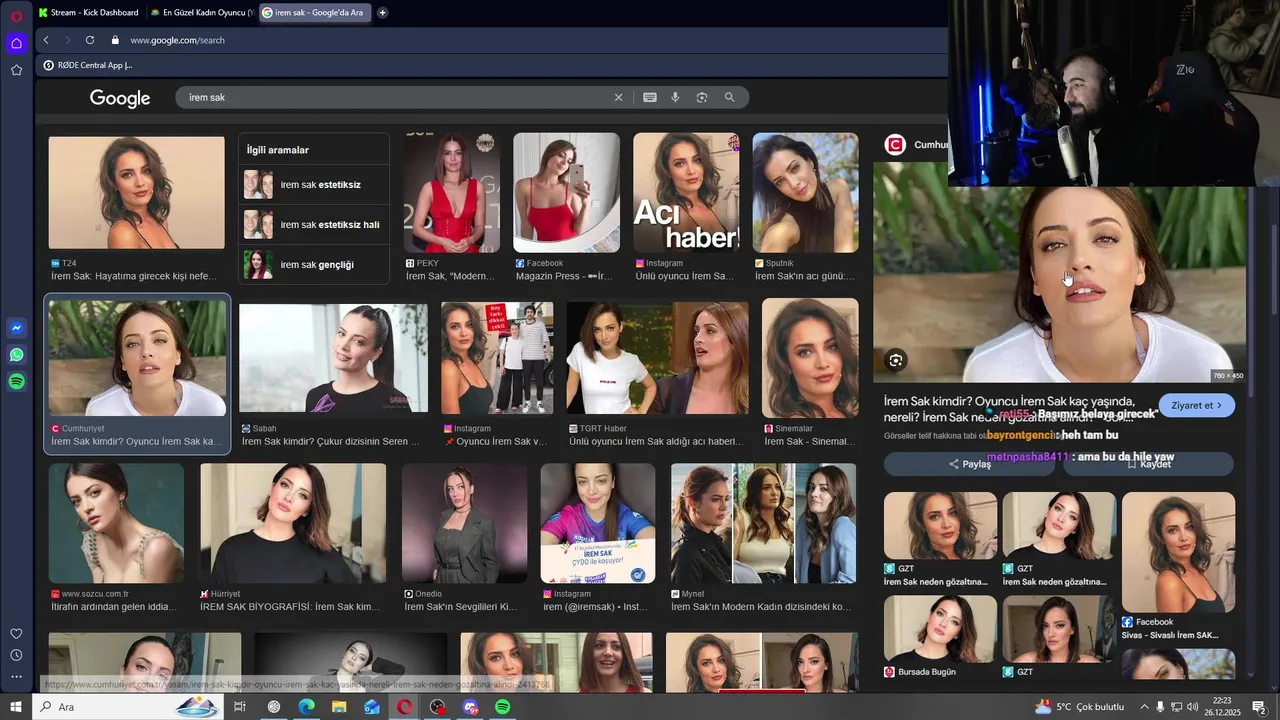Open the www.sozcu.com.tr image result
This screenshot has height=720, width=1280.
click(116, 523)
